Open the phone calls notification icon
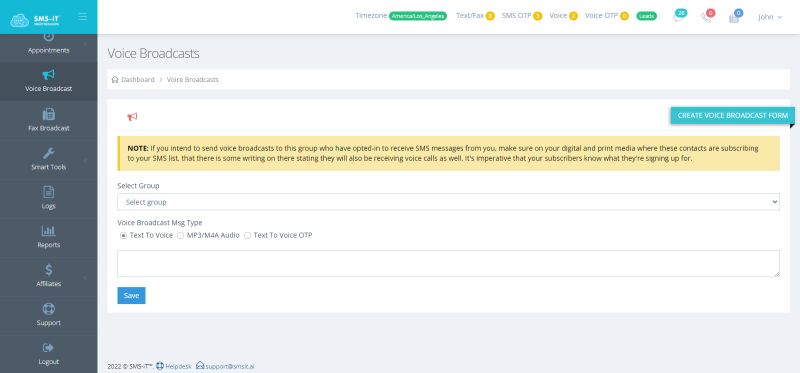 point(706,18)
